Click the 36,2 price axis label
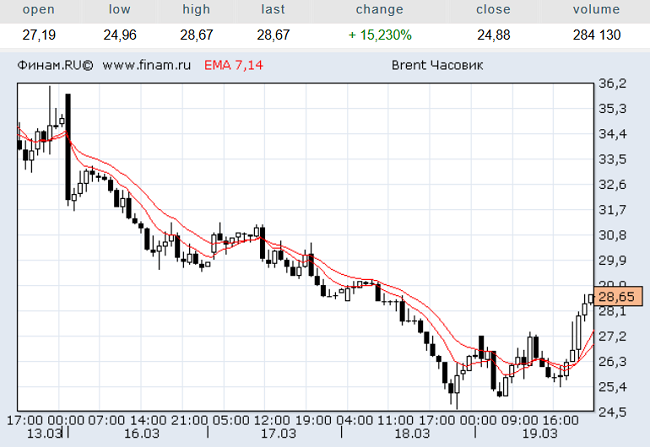This screenshot has height=447, width=650. tap(611, 83)
